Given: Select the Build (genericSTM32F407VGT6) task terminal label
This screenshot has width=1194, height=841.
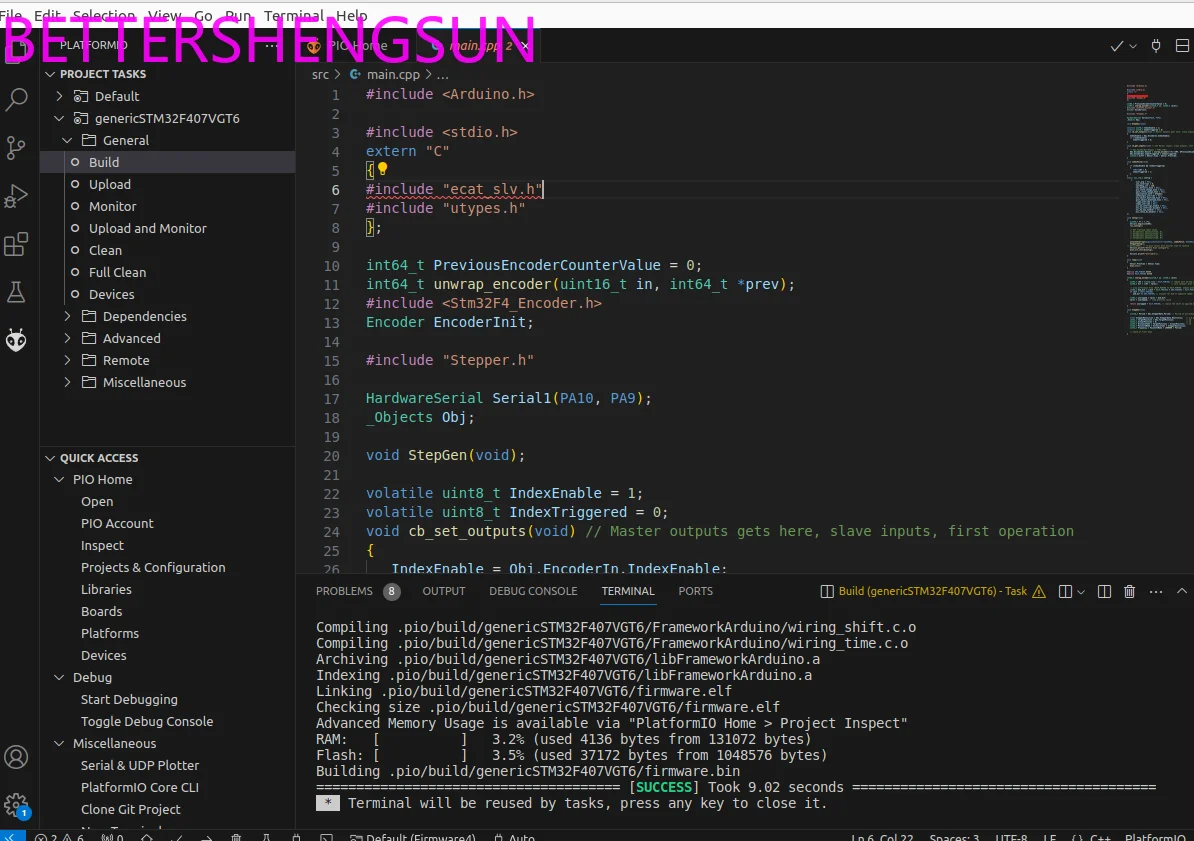Looking at the screenshot, I should point(932,591).
